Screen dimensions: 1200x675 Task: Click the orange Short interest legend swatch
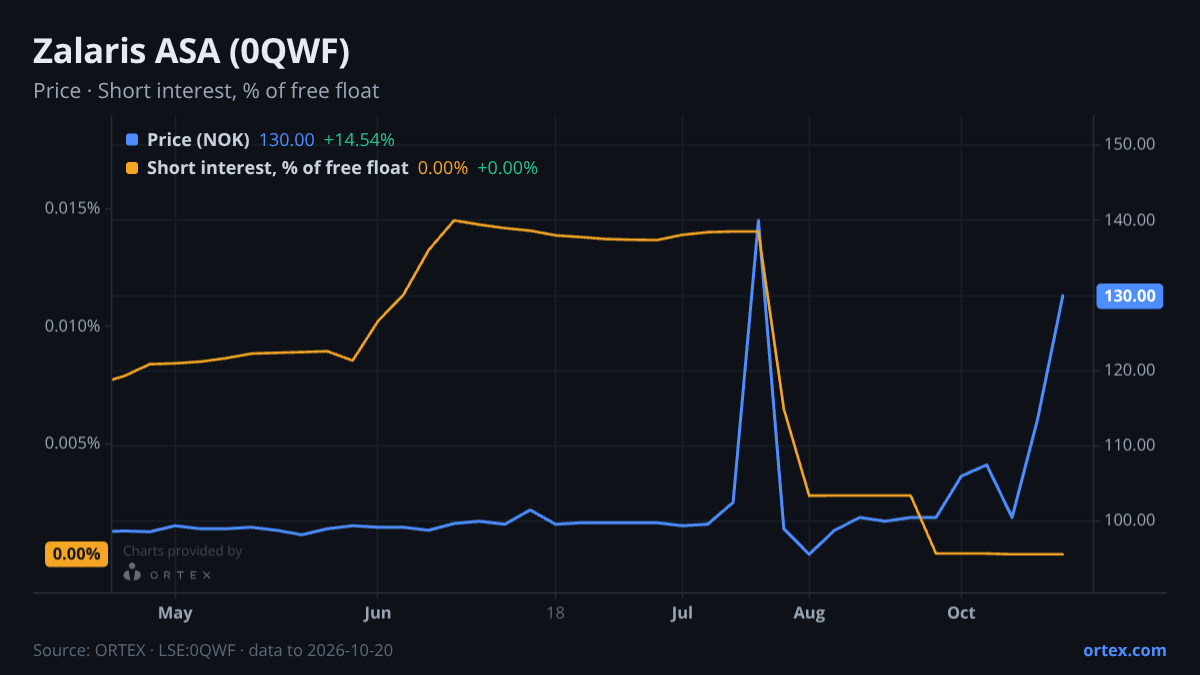click(132, 168)
